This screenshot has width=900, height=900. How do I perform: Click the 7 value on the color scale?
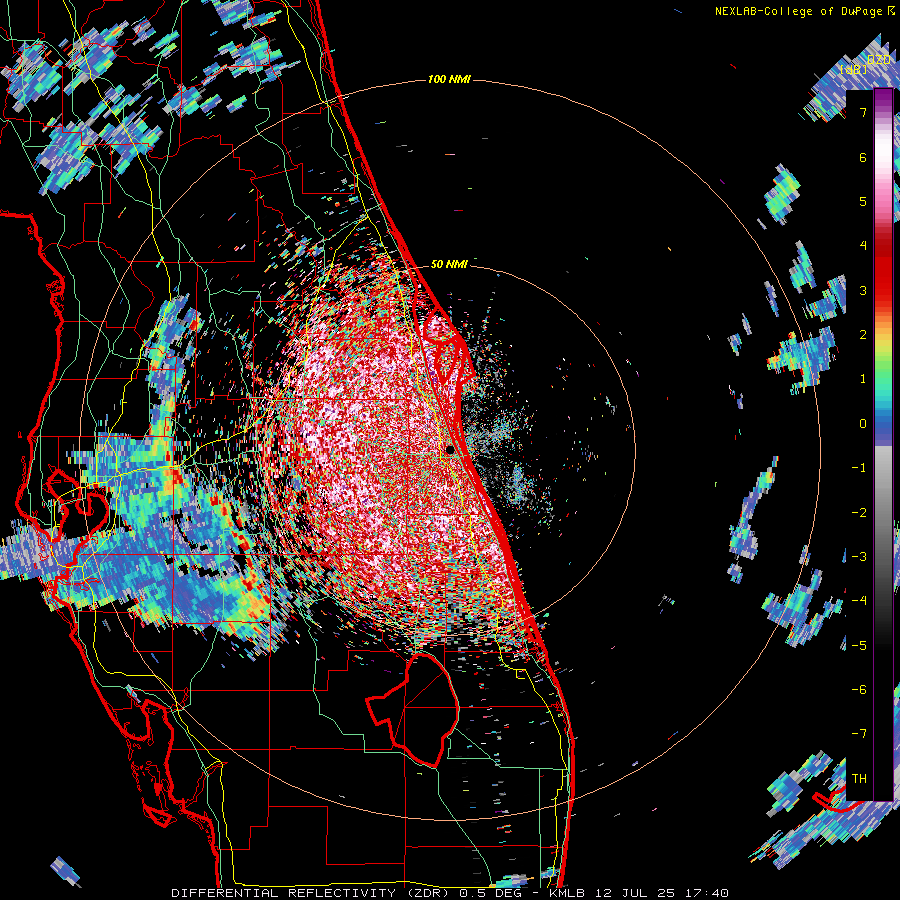863,112
